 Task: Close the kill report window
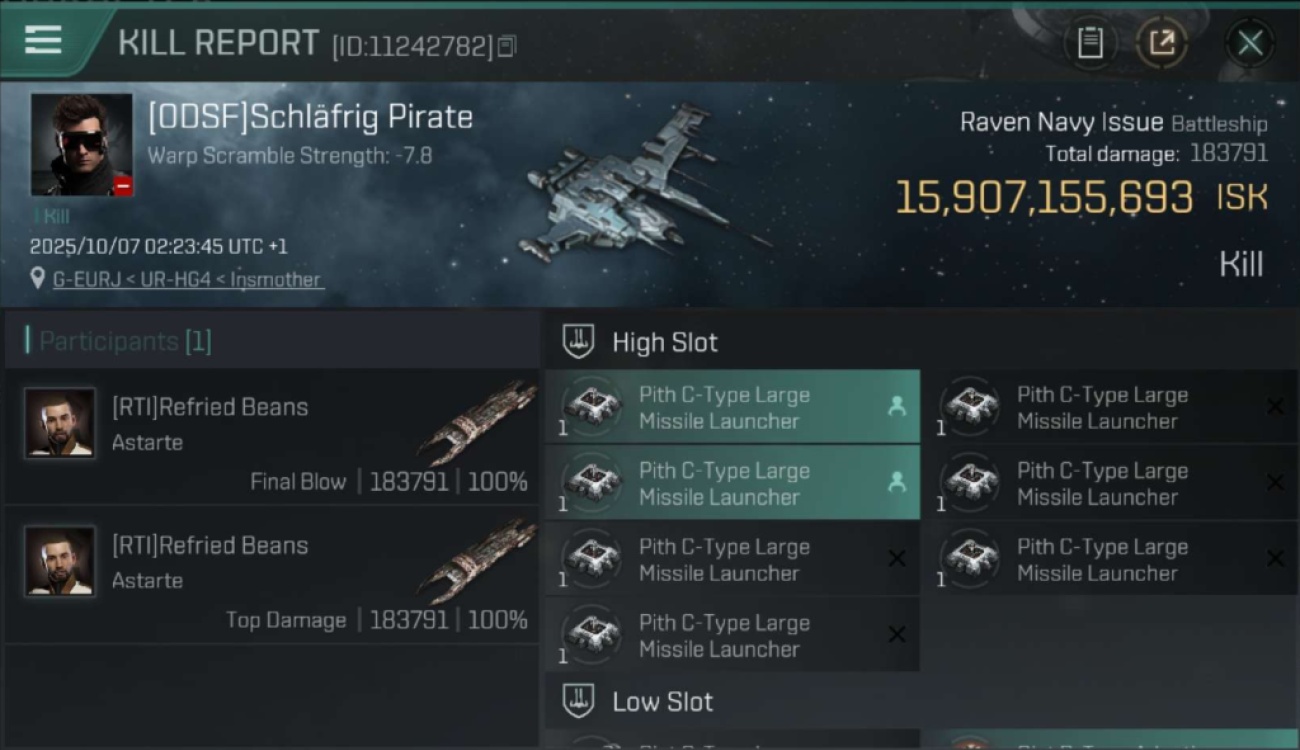1249,43
